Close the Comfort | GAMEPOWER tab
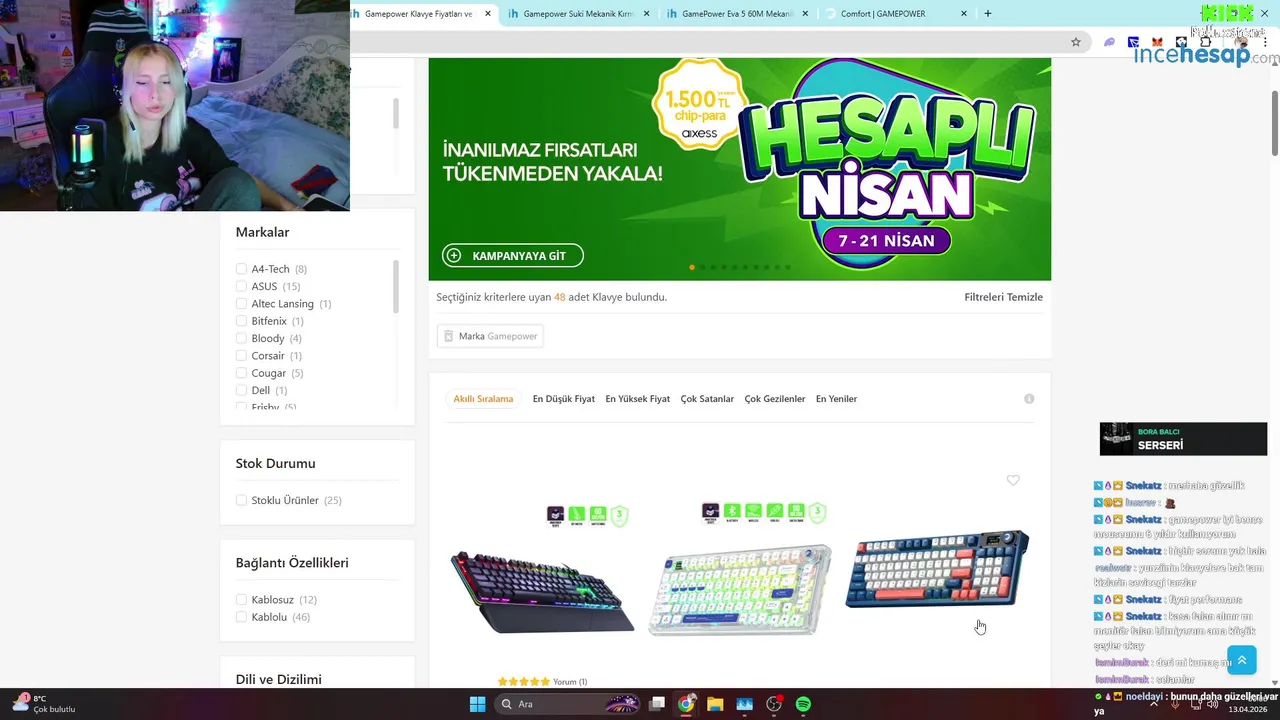1280x720 pixels. (x=964, y=14)
